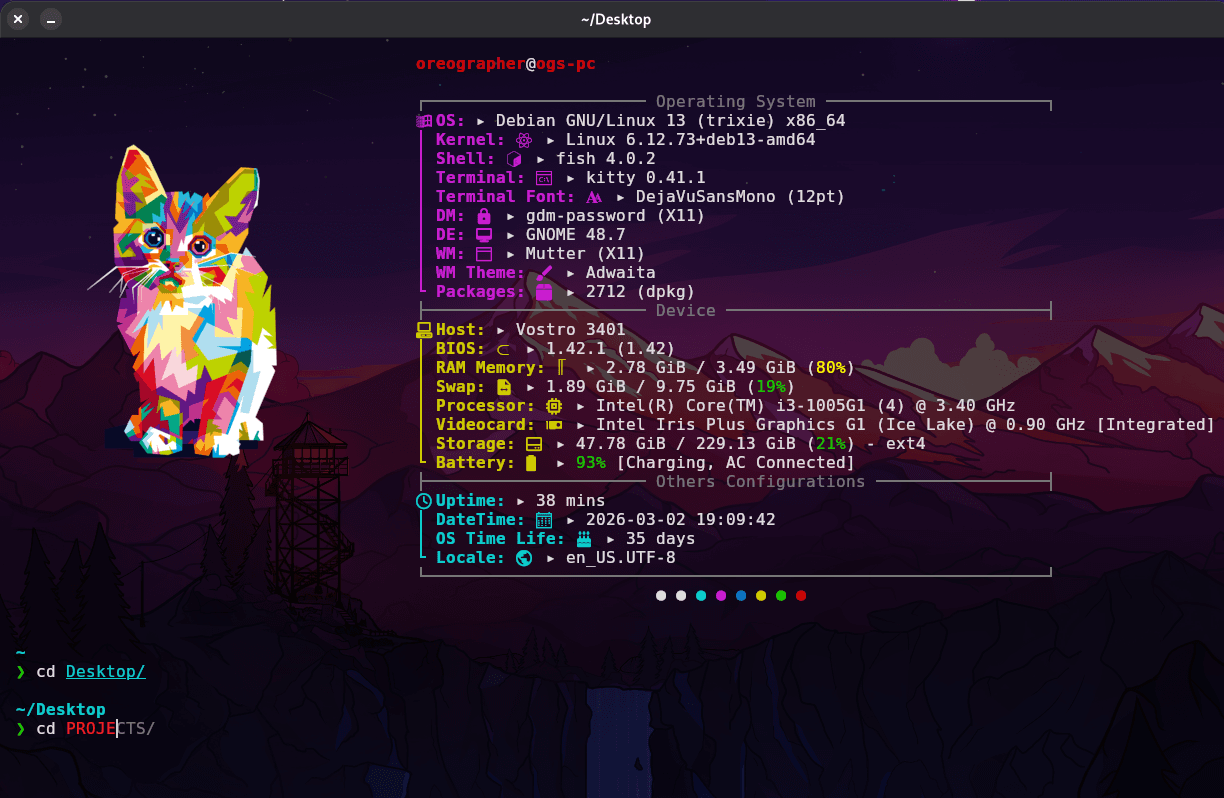Select the red color dot
This screenshot has width=1224, height=798.
[x=801, y=596]
